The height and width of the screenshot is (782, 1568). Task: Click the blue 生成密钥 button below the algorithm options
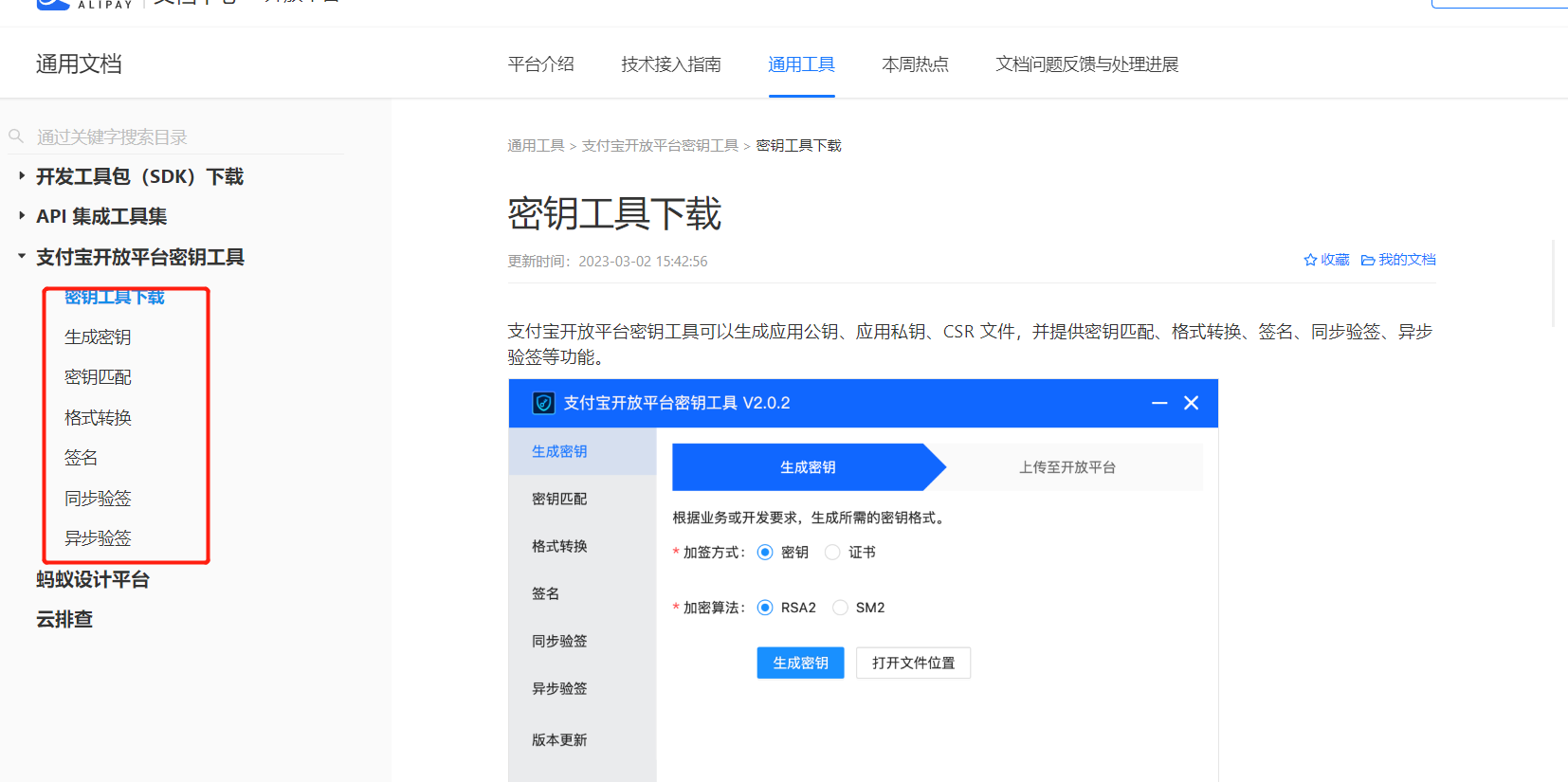(801, 663)
